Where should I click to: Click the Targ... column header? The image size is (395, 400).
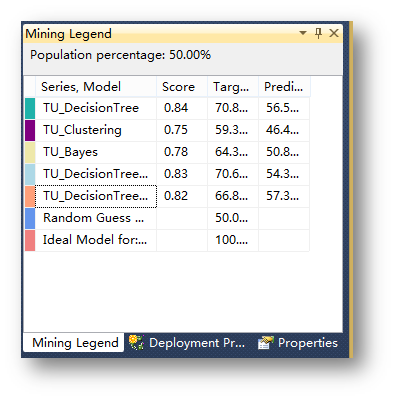tap(233, 87)
